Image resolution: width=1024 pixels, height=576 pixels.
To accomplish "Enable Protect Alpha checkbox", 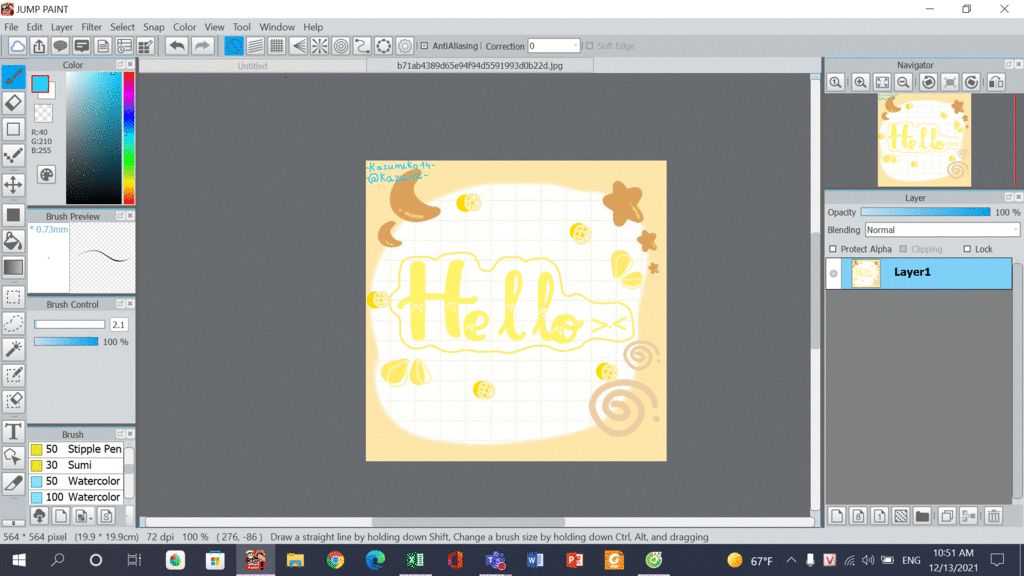I will 833,249.
